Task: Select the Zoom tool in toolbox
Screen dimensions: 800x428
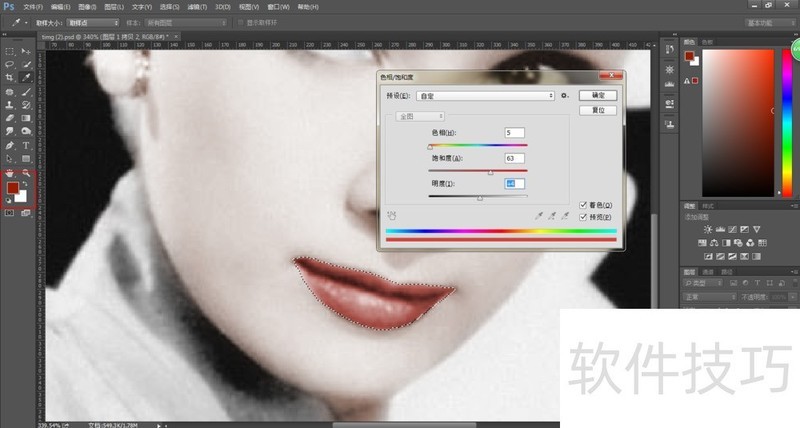Action: tap(25, 172)
